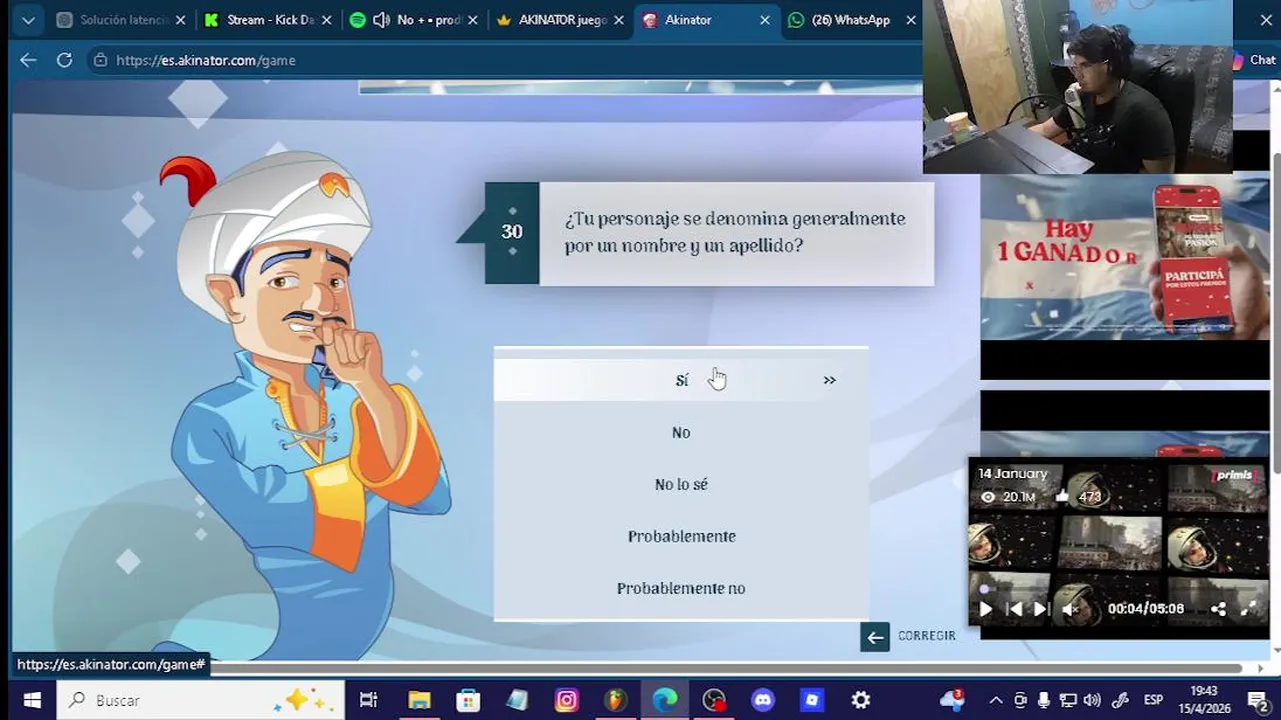Switch to the WhatsApp tab
This screenshot has height=720, width=1281.
click(x=850, y=20)
